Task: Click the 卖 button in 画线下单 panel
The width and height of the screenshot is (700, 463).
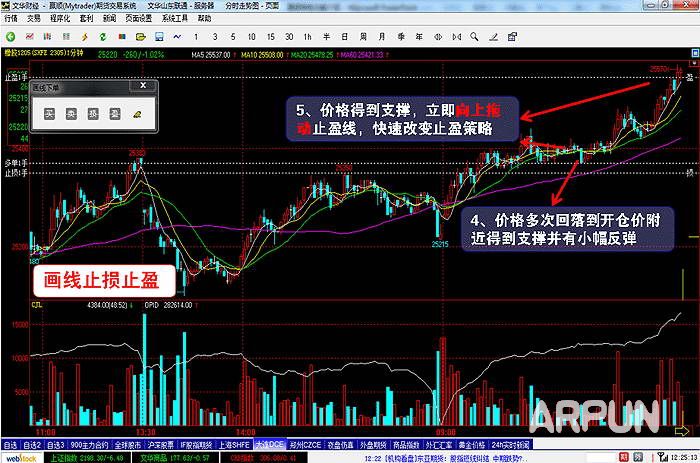Action: point(71,114)
